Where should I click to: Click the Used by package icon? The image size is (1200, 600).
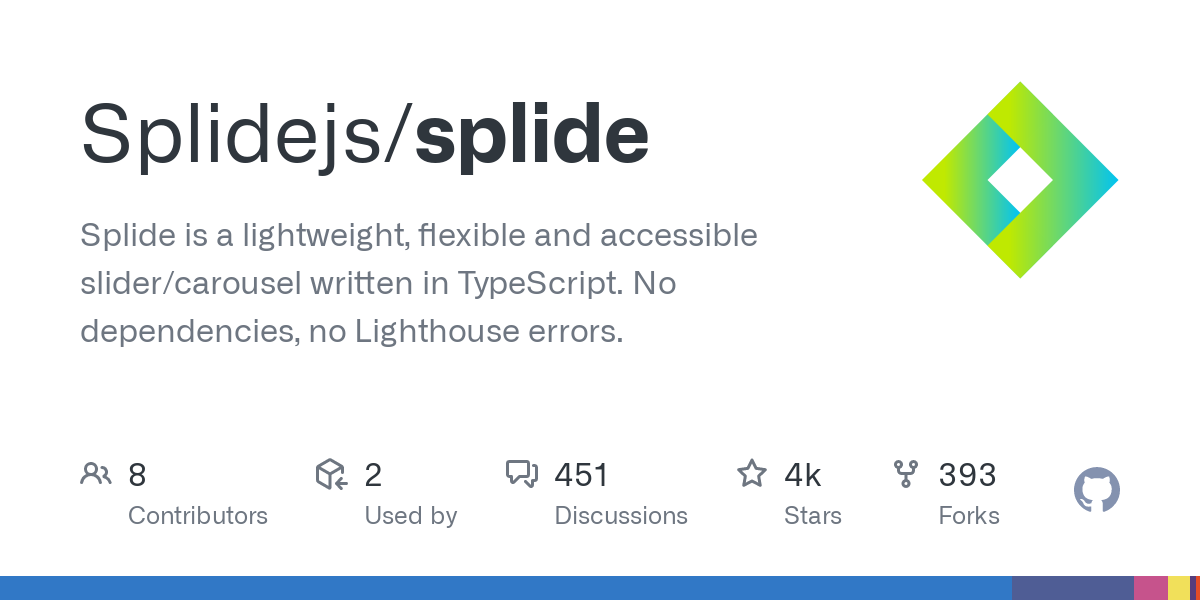tap(331, 474)
